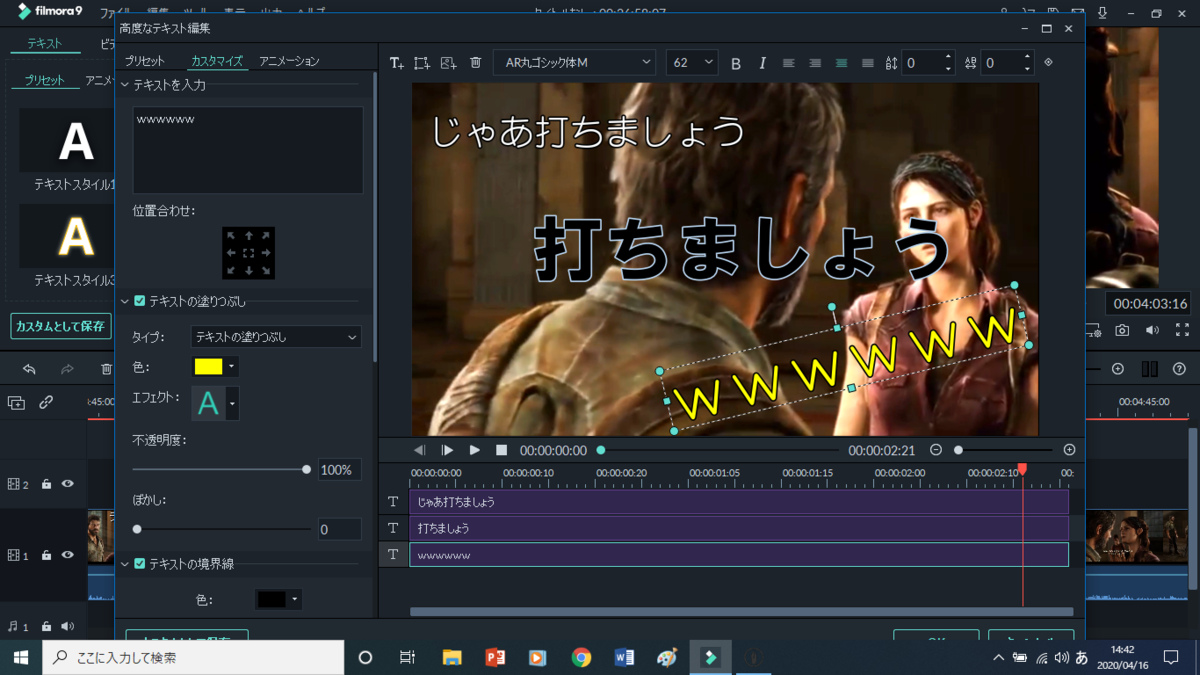Lock video track 1
Screen dimensions: 1200x675
(x=46, y=555)
